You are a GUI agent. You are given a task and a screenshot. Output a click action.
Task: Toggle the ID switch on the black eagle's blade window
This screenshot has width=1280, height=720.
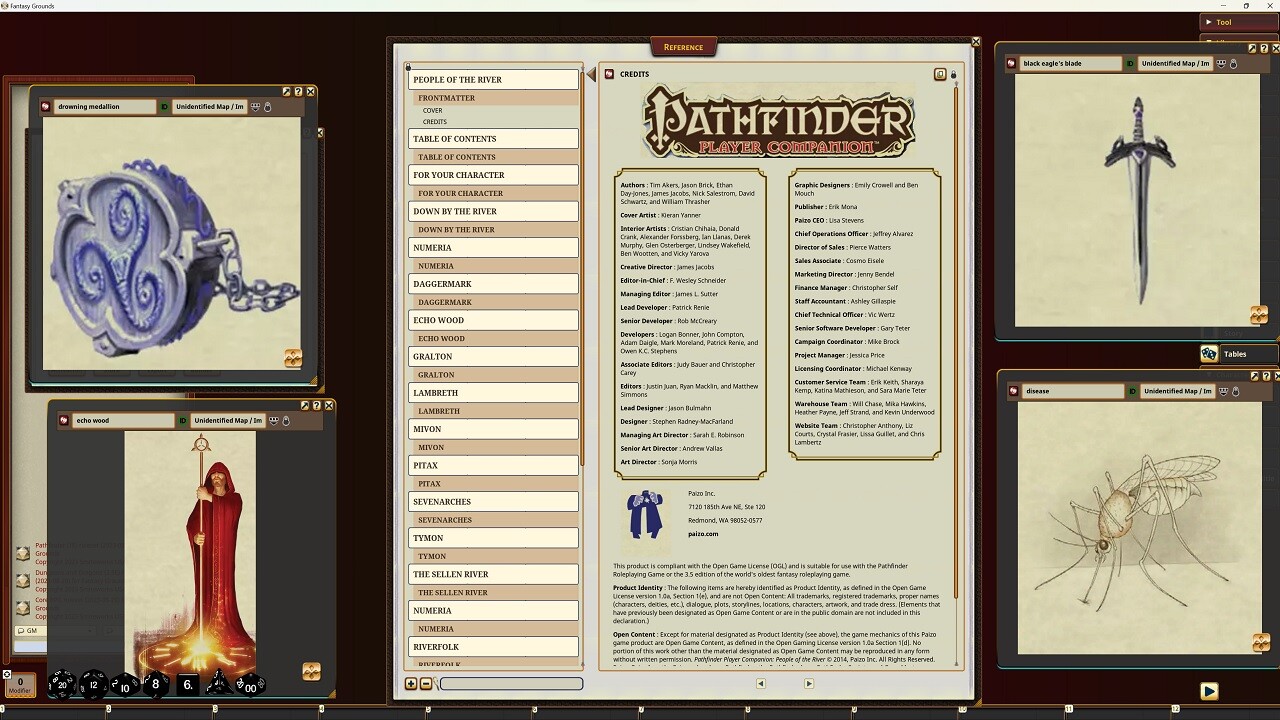click(x=1130, y=64)
